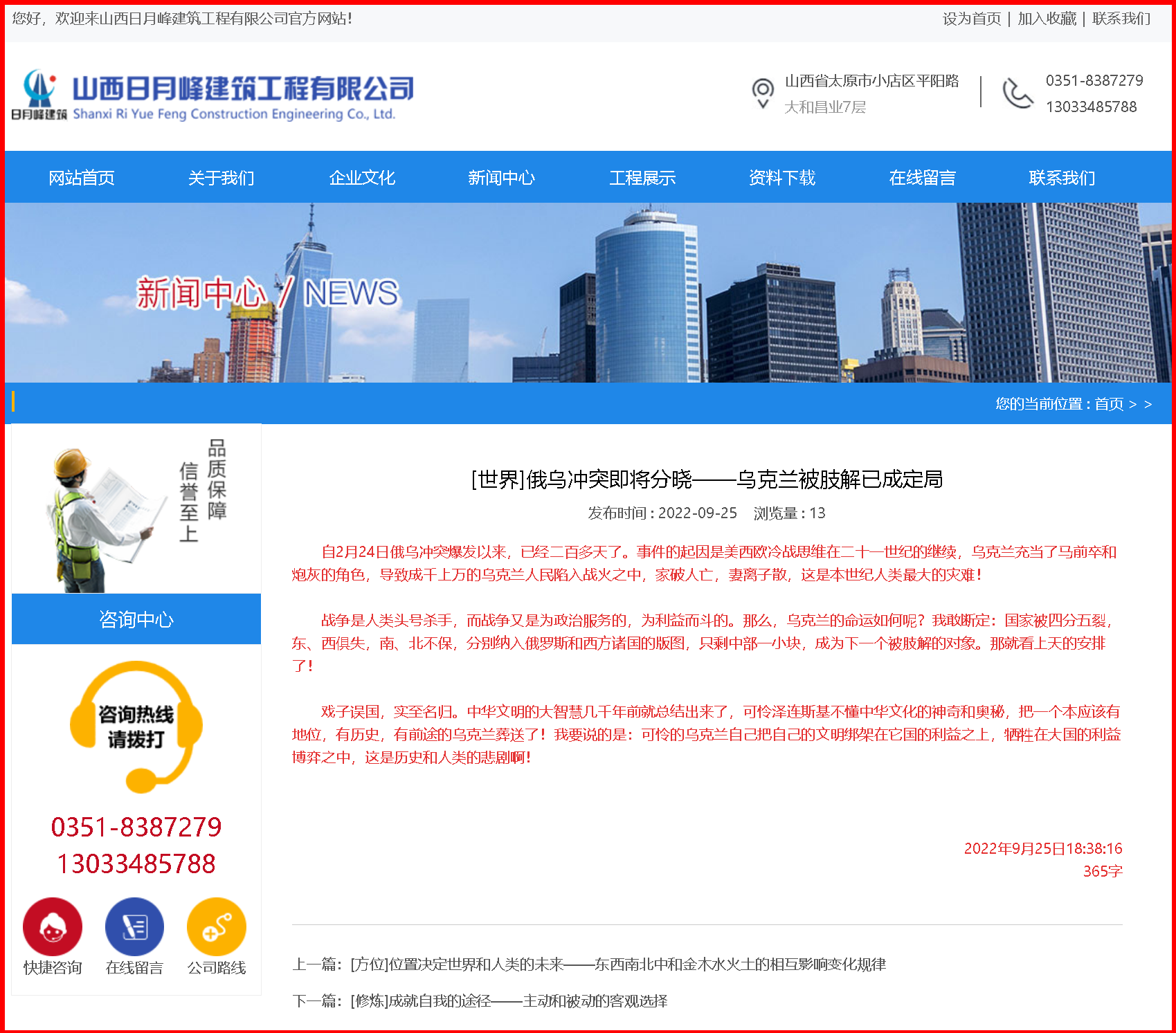Image resolution: width=1176 pixels, height=1033 pixels.
Task: Click the location pin icon
Action: pos(762,93)
